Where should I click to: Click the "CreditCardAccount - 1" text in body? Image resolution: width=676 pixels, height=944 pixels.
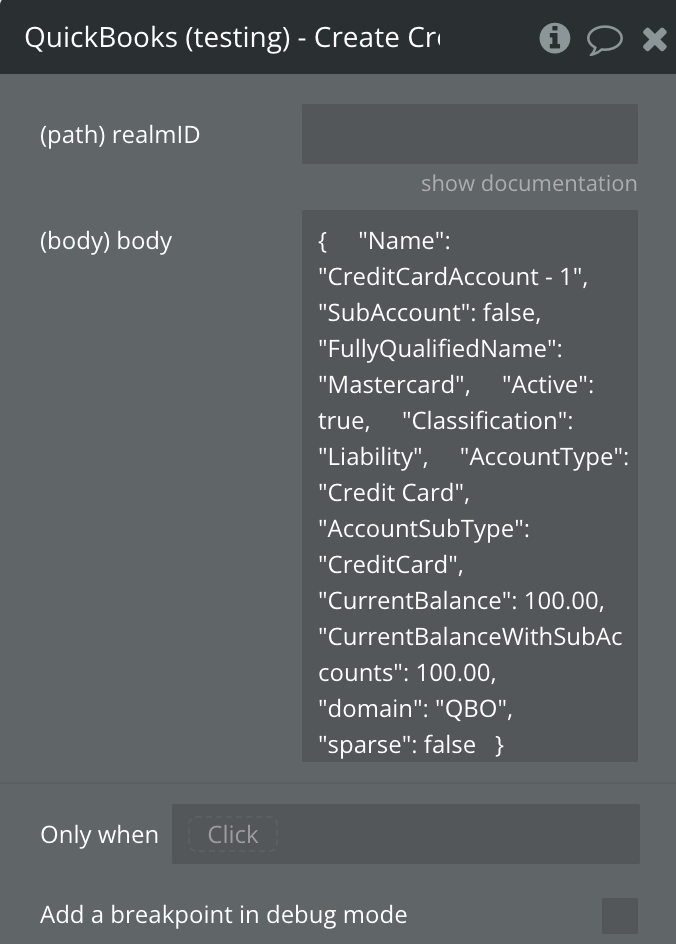(x=452, y=277)
